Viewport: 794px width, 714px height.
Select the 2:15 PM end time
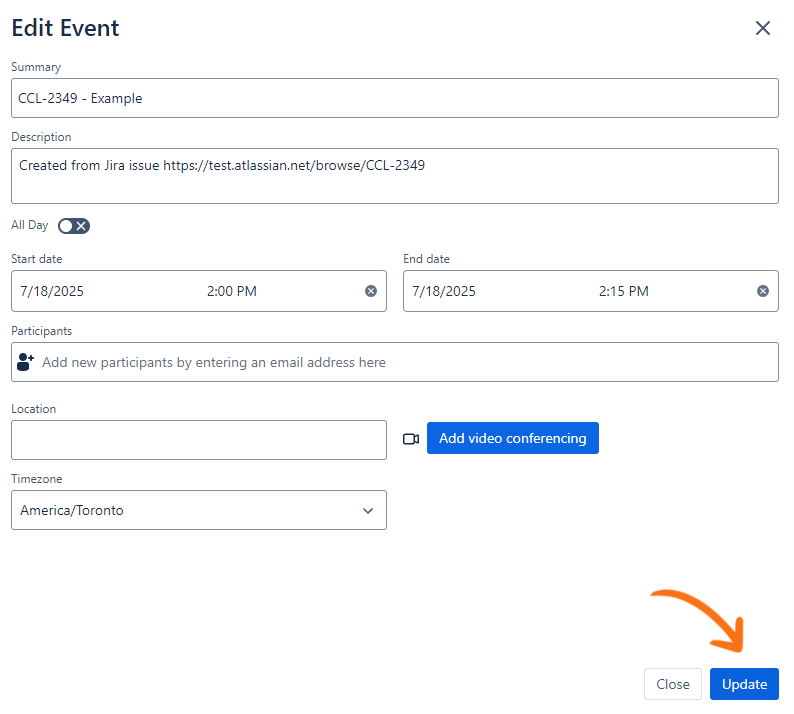(624, 291)
